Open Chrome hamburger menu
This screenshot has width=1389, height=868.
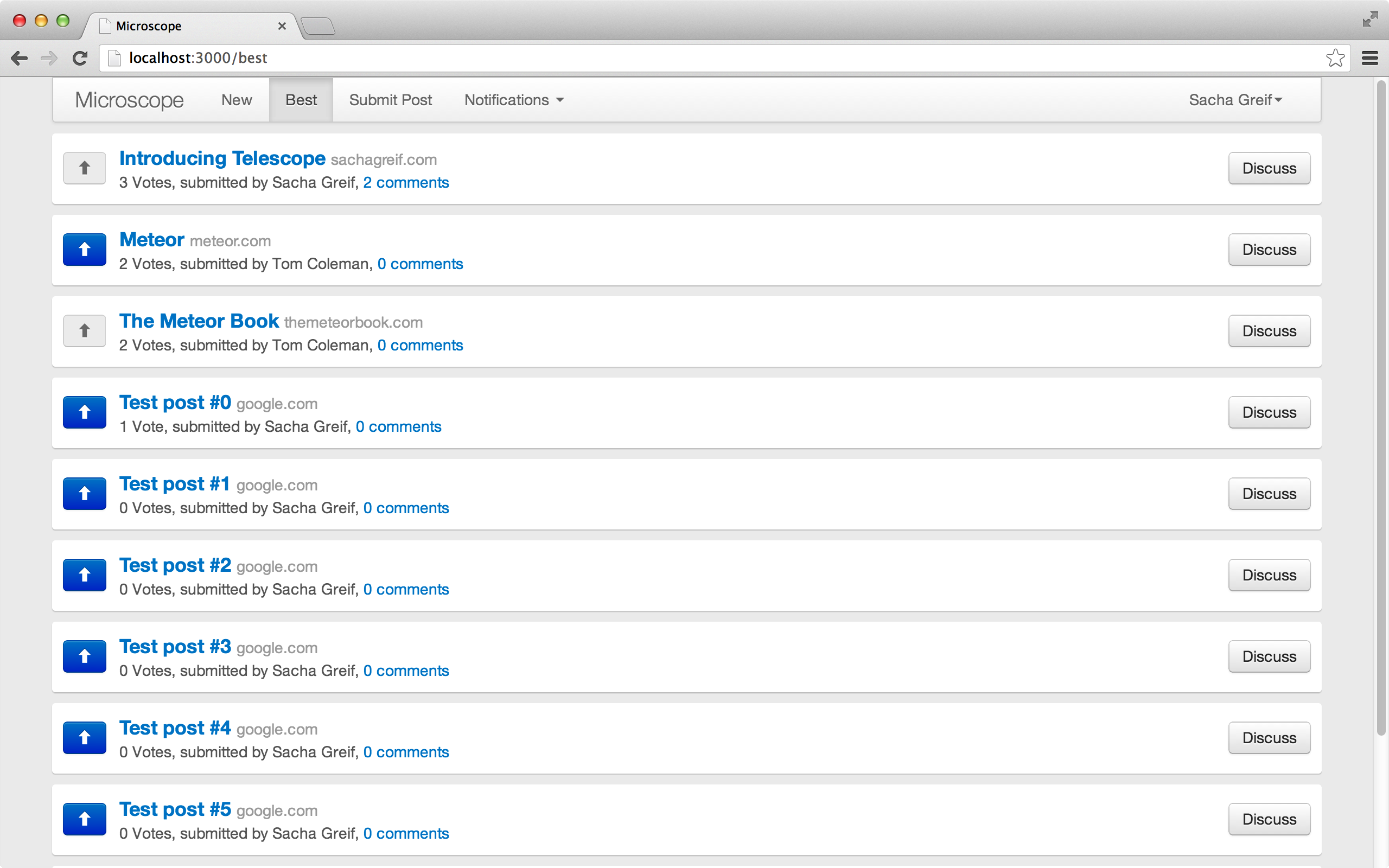click(x=1369, y=58)
